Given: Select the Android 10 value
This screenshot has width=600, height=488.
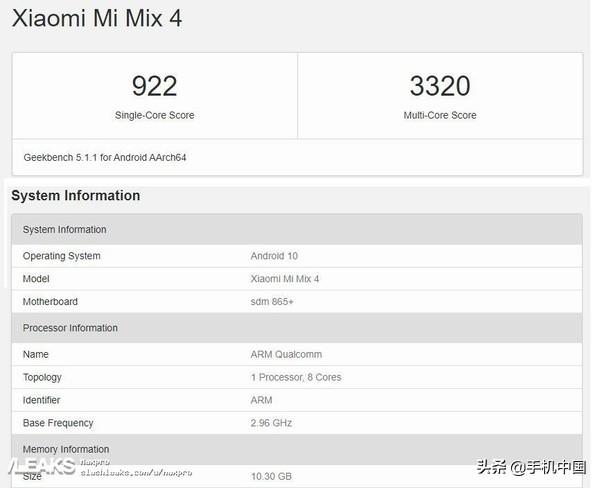Looking at the screenshot, I should click(x=274, y=256).
